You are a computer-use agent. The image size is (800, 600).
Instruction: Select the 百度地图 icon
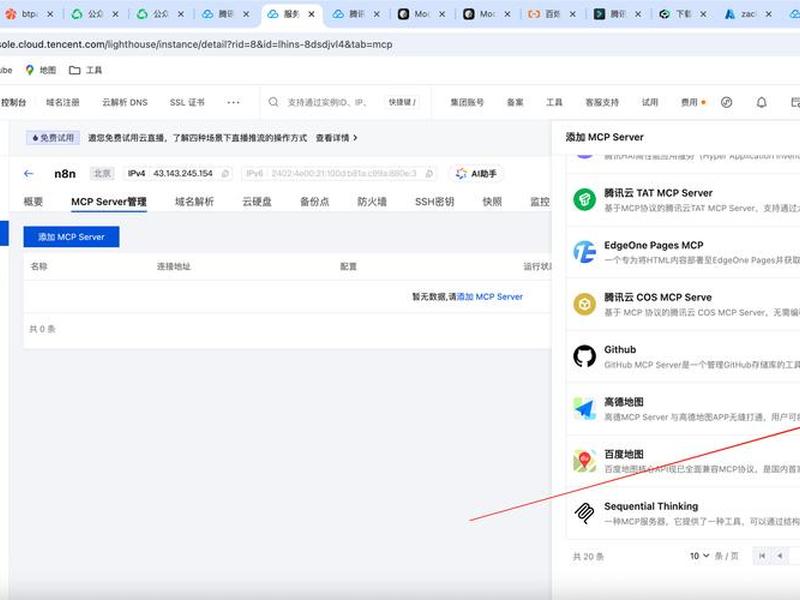pos(585,461)
